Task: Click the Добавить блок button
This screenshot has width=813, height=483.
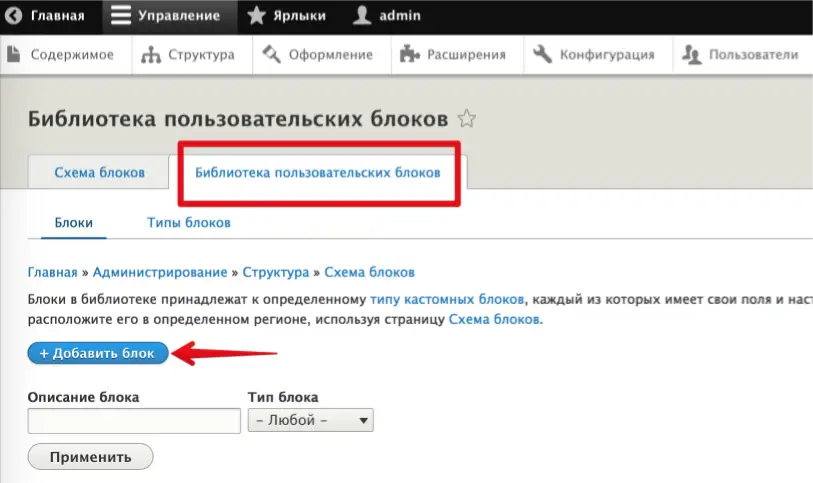Action: click(x=97, y=353)
